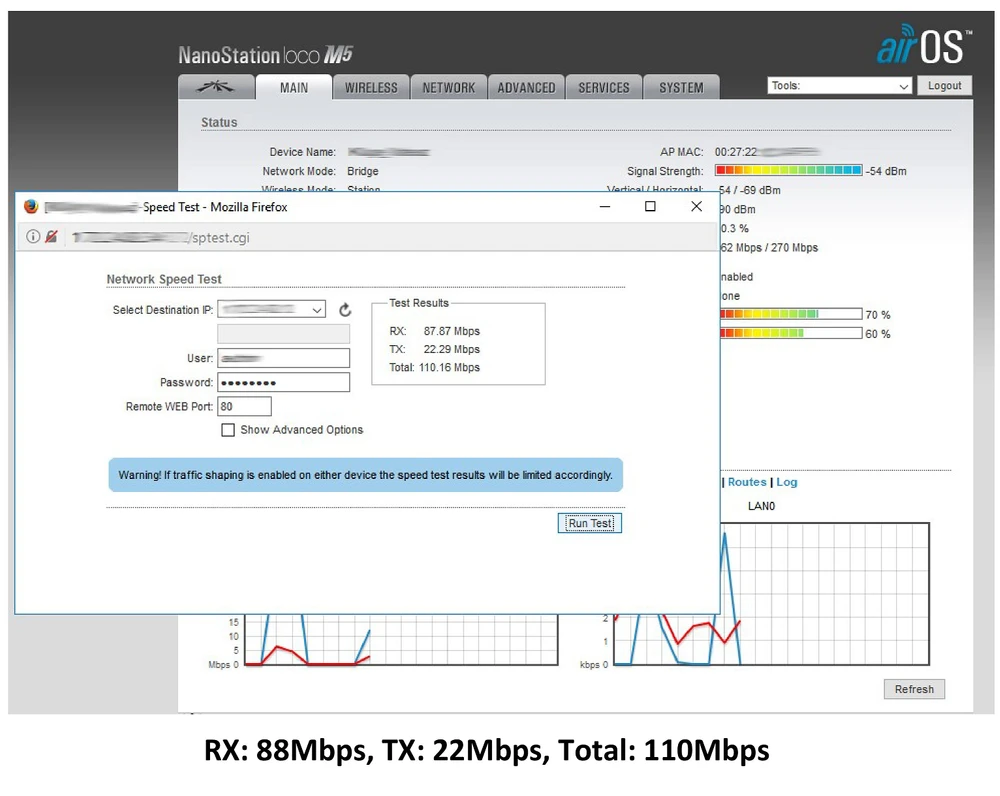
Task: Focus the Remote WEB Port field
Action: tap(244, 407)
